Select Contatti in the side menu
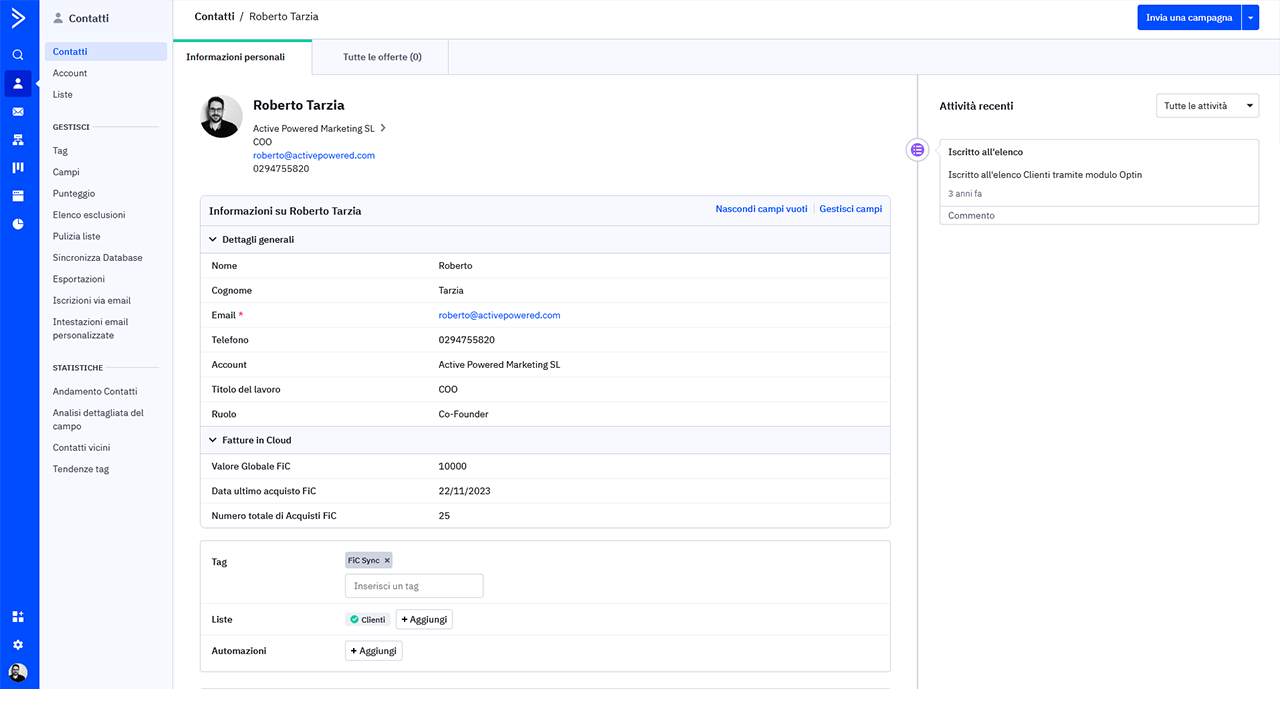The height and width of the screenshot is (720, 1280). (x=105, y=52)
